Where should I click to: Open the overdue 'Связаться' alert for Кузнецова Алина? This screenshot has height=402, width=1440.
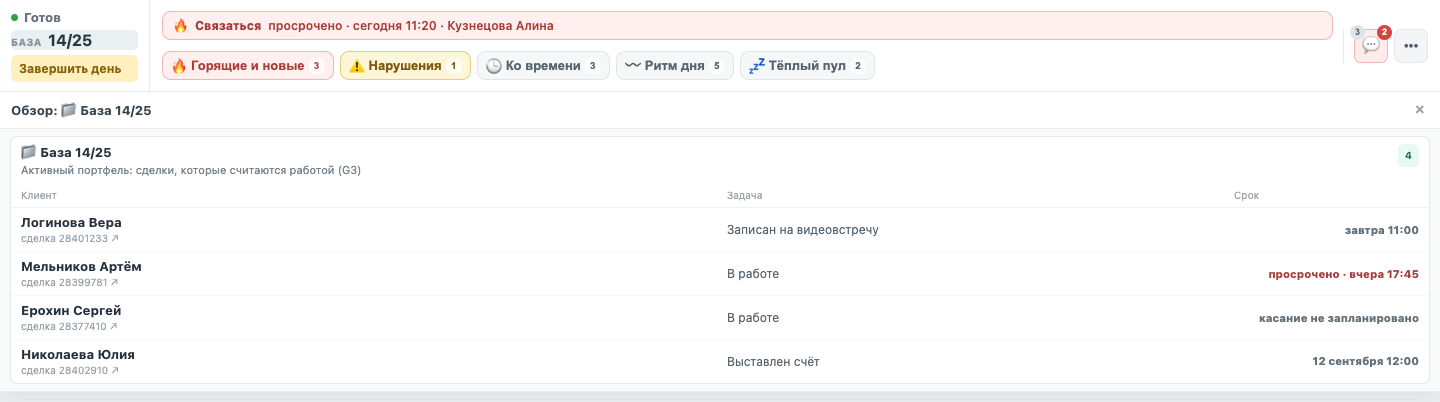coord(747,25)
